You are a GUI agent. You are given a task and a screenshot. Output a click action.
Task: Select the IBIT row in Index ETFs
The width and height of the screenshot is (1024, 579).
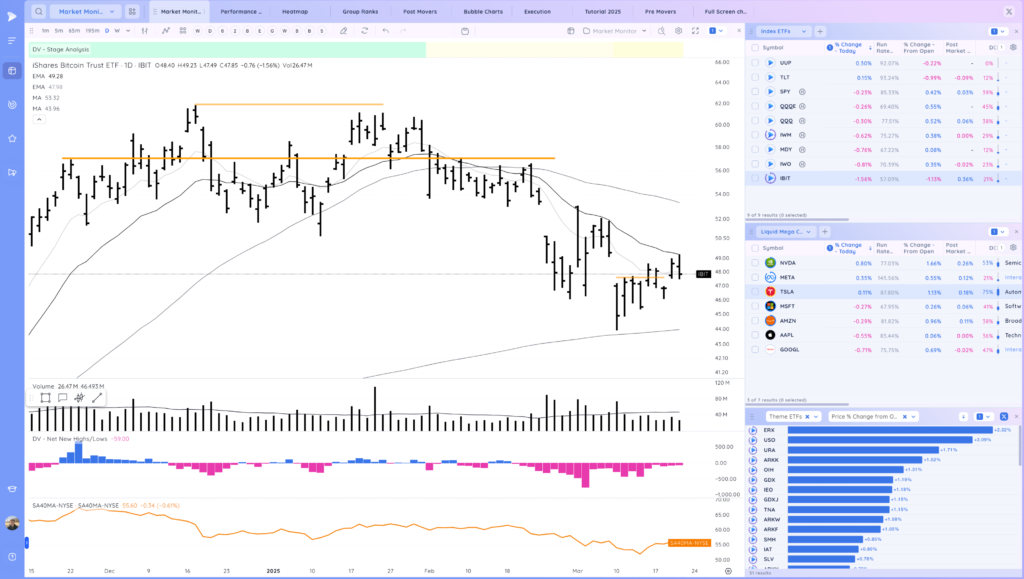point(884,178)
